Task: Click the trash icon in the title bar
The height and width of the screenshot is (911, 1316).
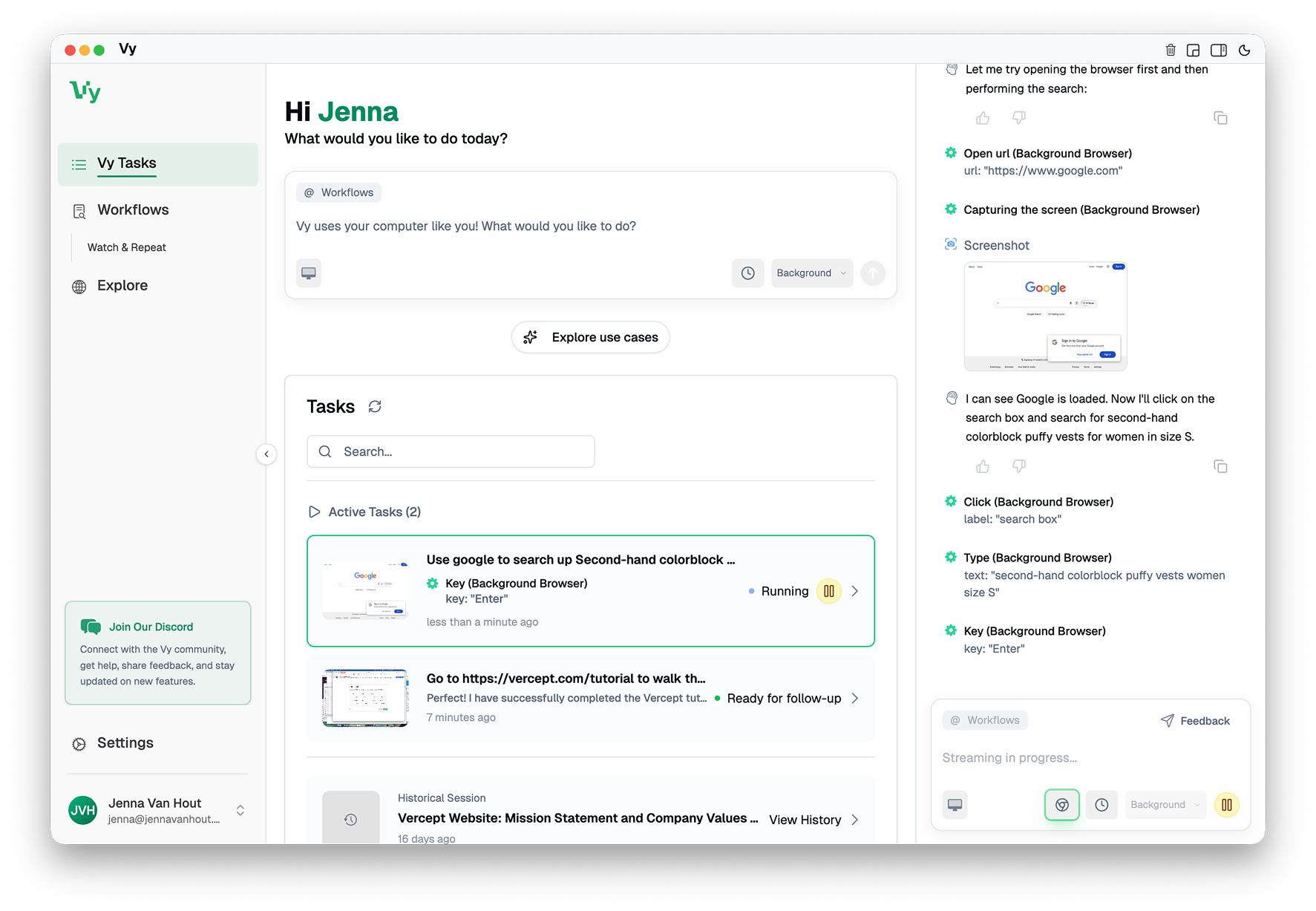Action: [x=1171, y=50]
